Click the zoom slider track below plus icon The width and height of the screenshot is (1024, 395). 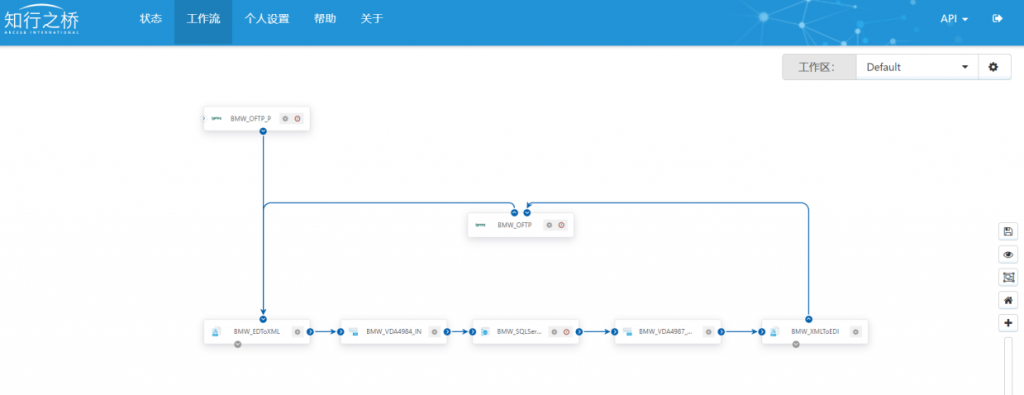point(1008,366)
